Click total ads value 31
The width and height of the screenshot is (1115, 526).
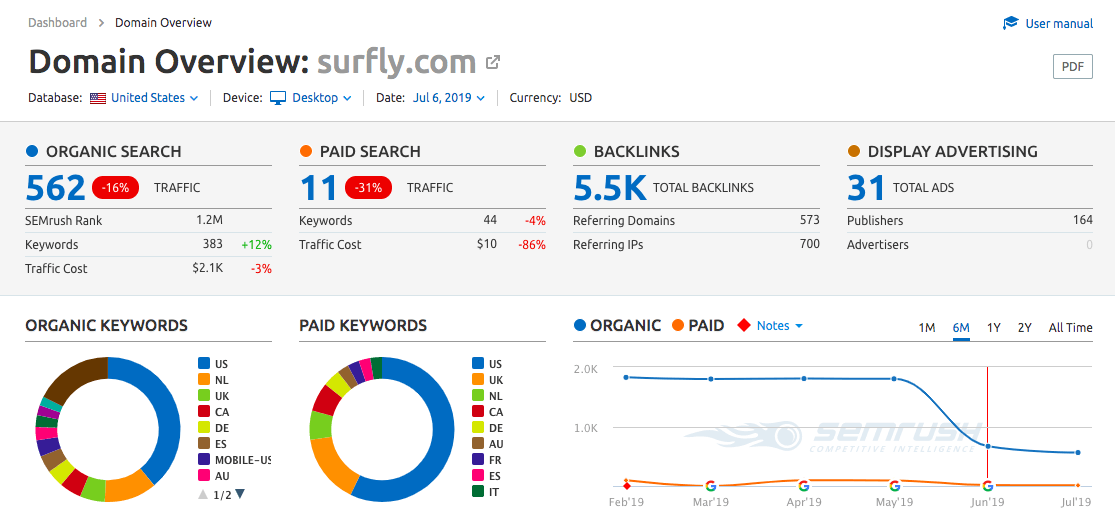pos(866,188)
